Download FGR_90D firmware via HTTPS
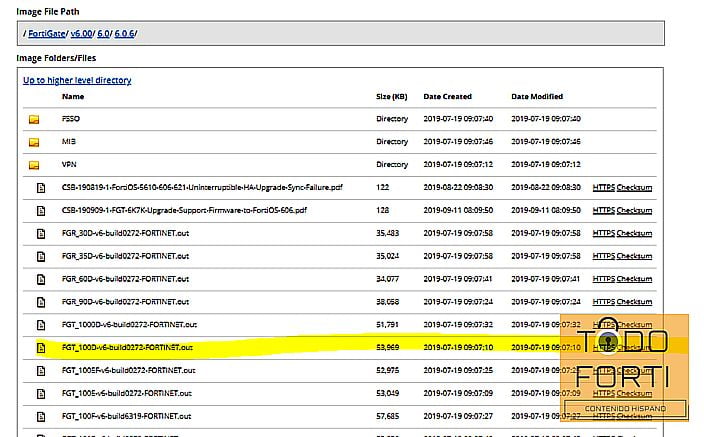 pyautogui.click(x=603, y=302)
